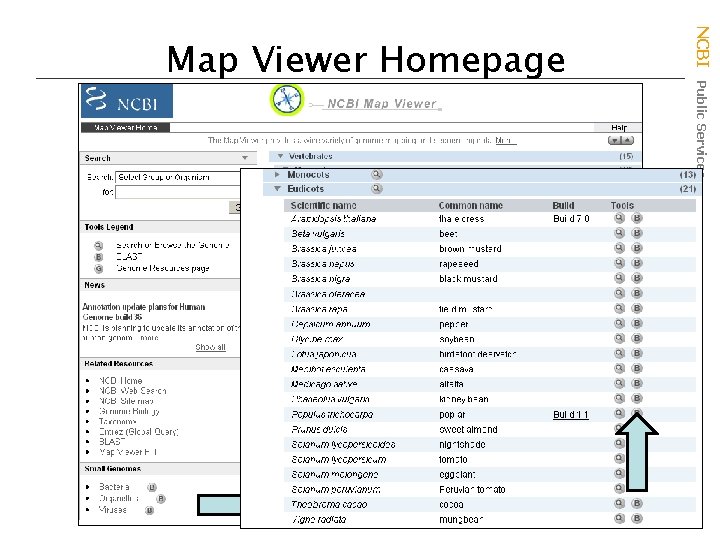Viewport: 720px width, 540px height.
Task: Open the Help menu item
Action: pyautogui.click(x=618, y=128)
